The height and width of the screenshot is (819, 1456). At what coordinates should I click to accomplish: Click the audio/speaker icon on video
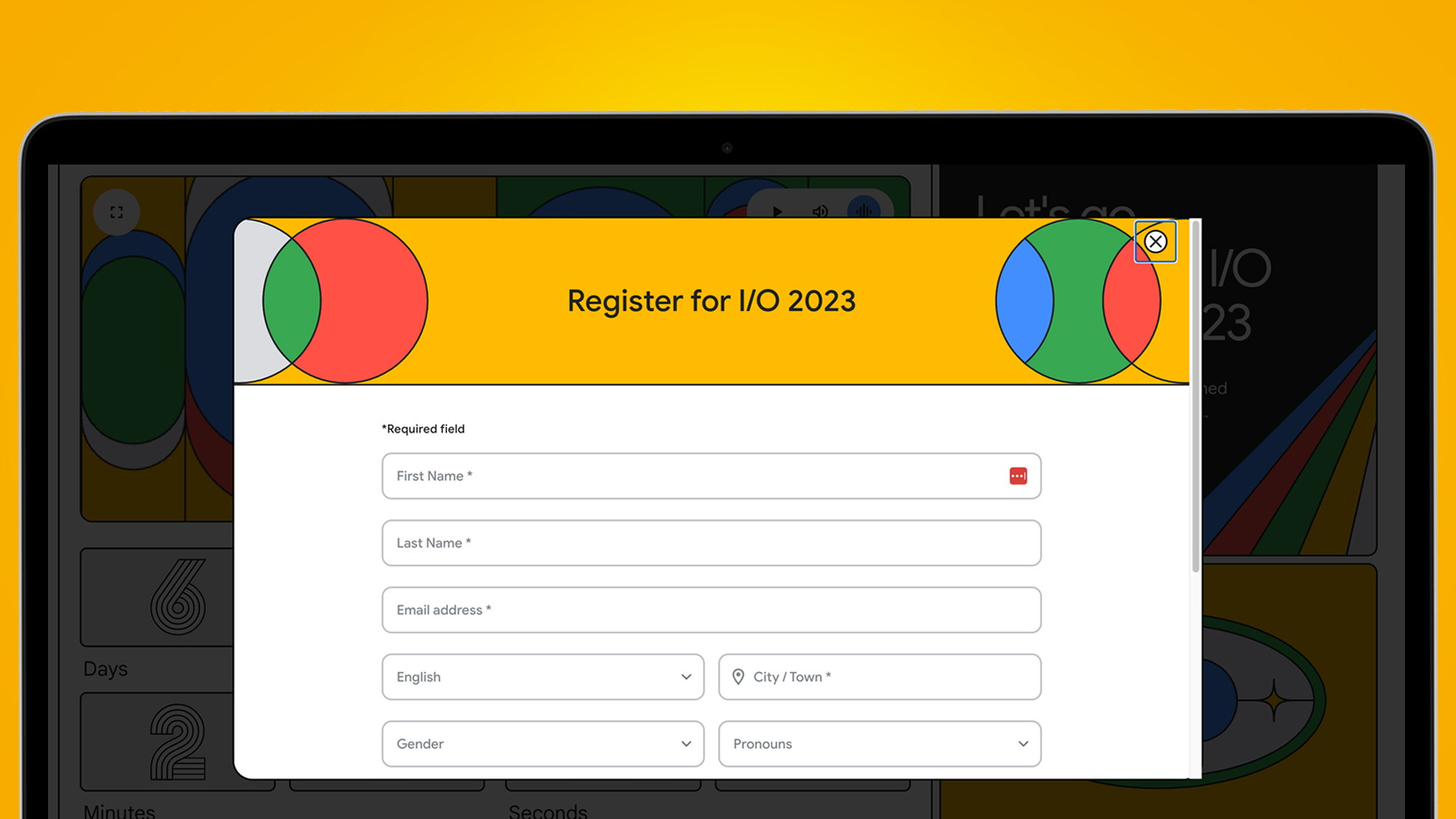(x=819, y=209)
